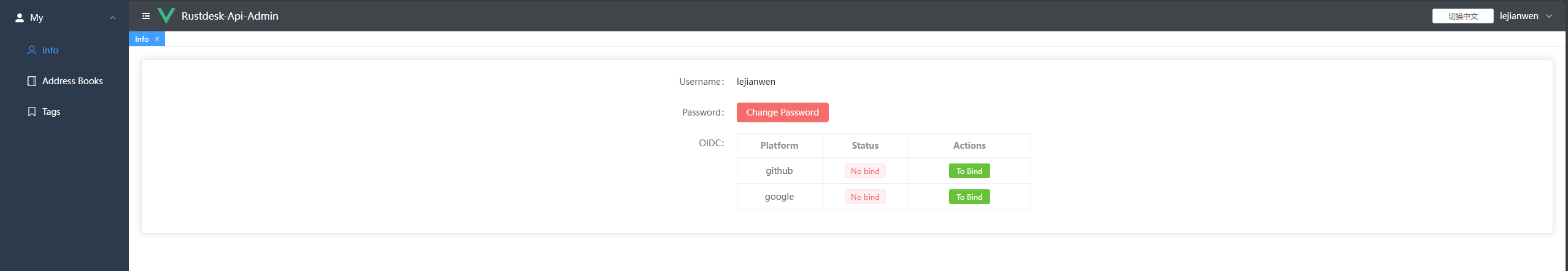Select the Info tab
Viewport: 1568px width, 271px height.
142,39
